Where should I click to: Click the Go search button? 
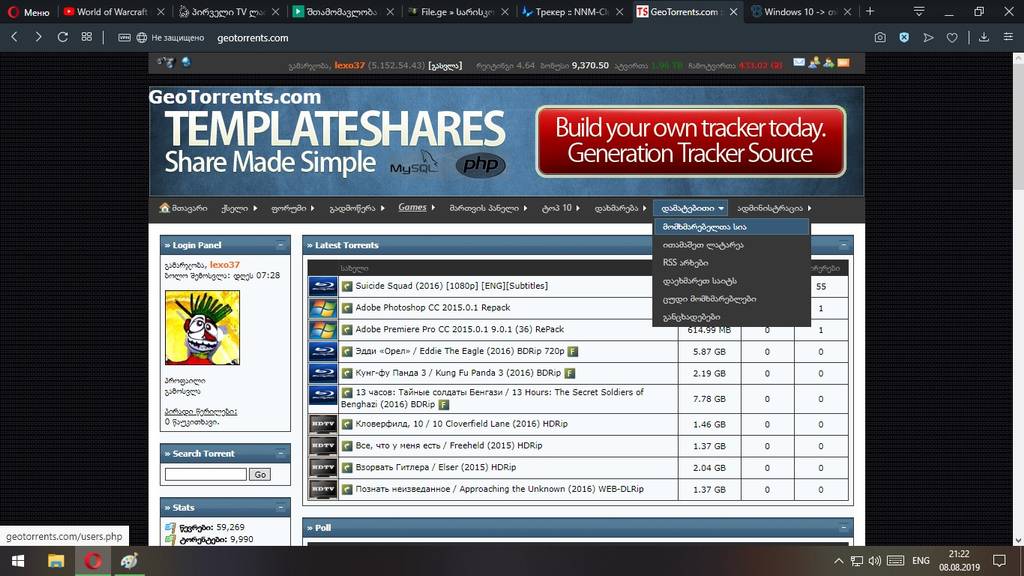tap(260, 475)
